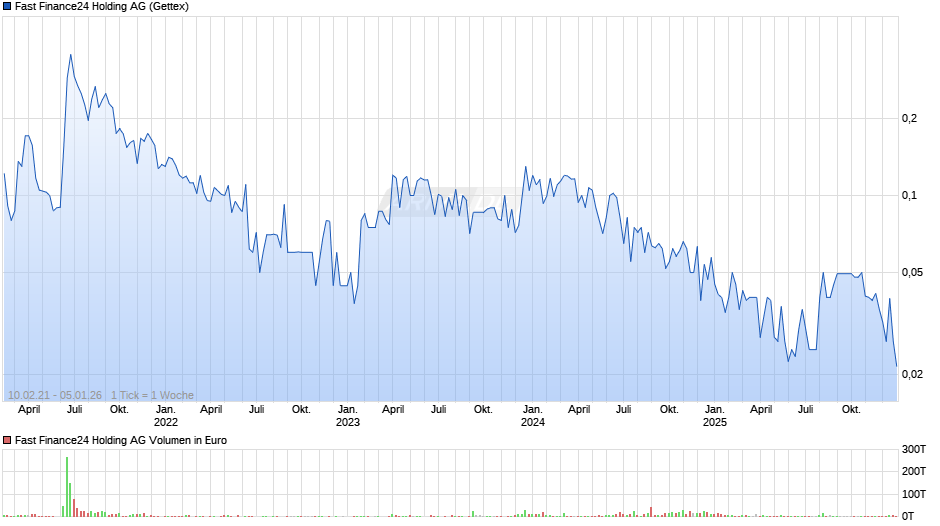Click the date range text '10.02.21 - 05.01.26'
This screenshot has width=940, height=526.
55,395
